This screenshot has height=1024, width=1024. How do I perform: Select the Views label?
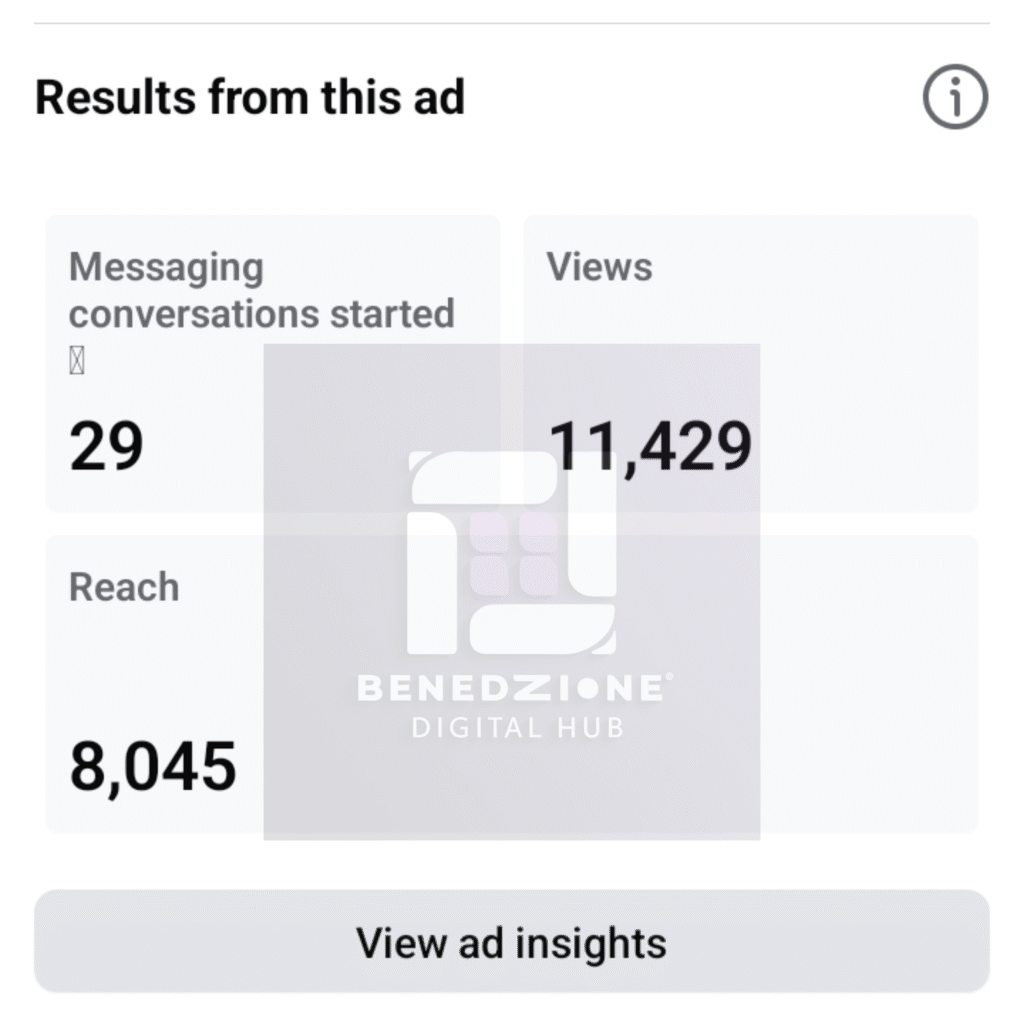point(599,267)
